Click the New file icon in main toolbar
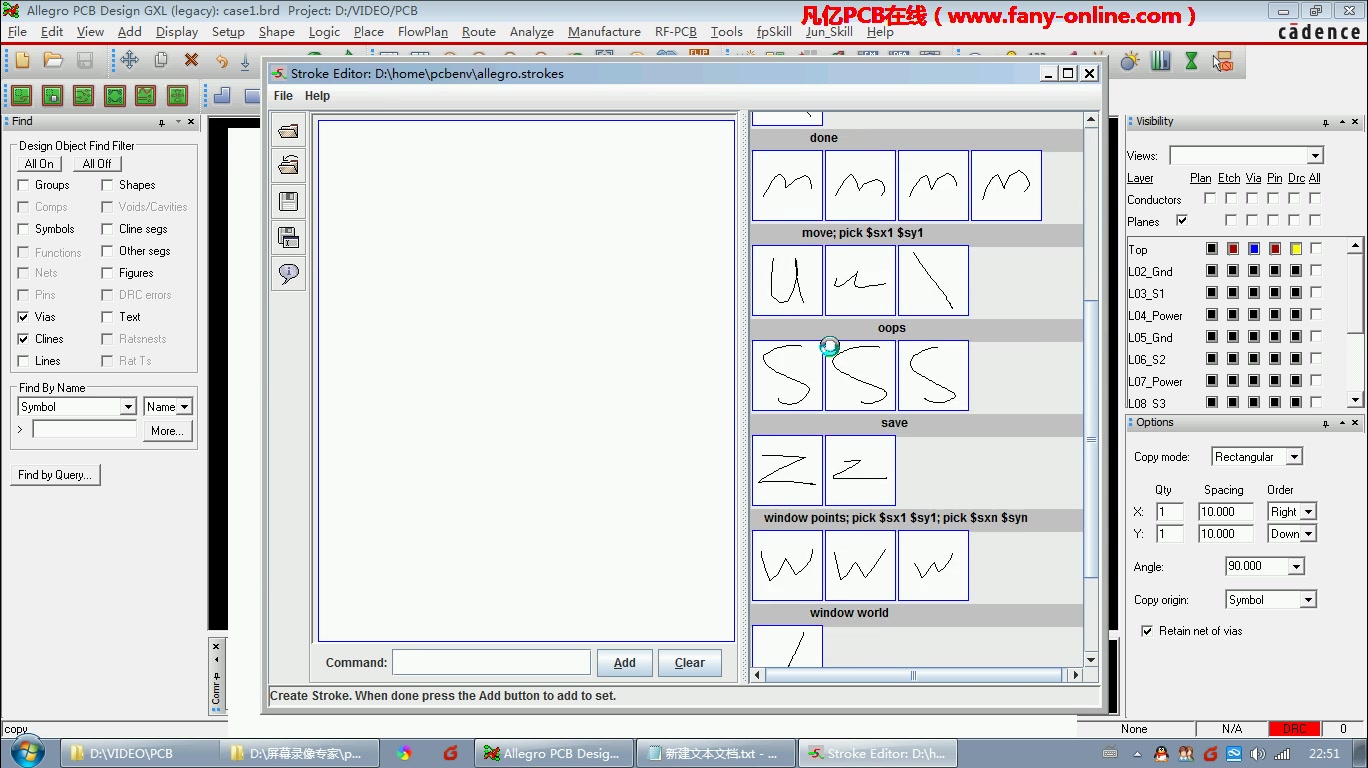Screen dimensions: 1368x768 (x=22, y=60)
